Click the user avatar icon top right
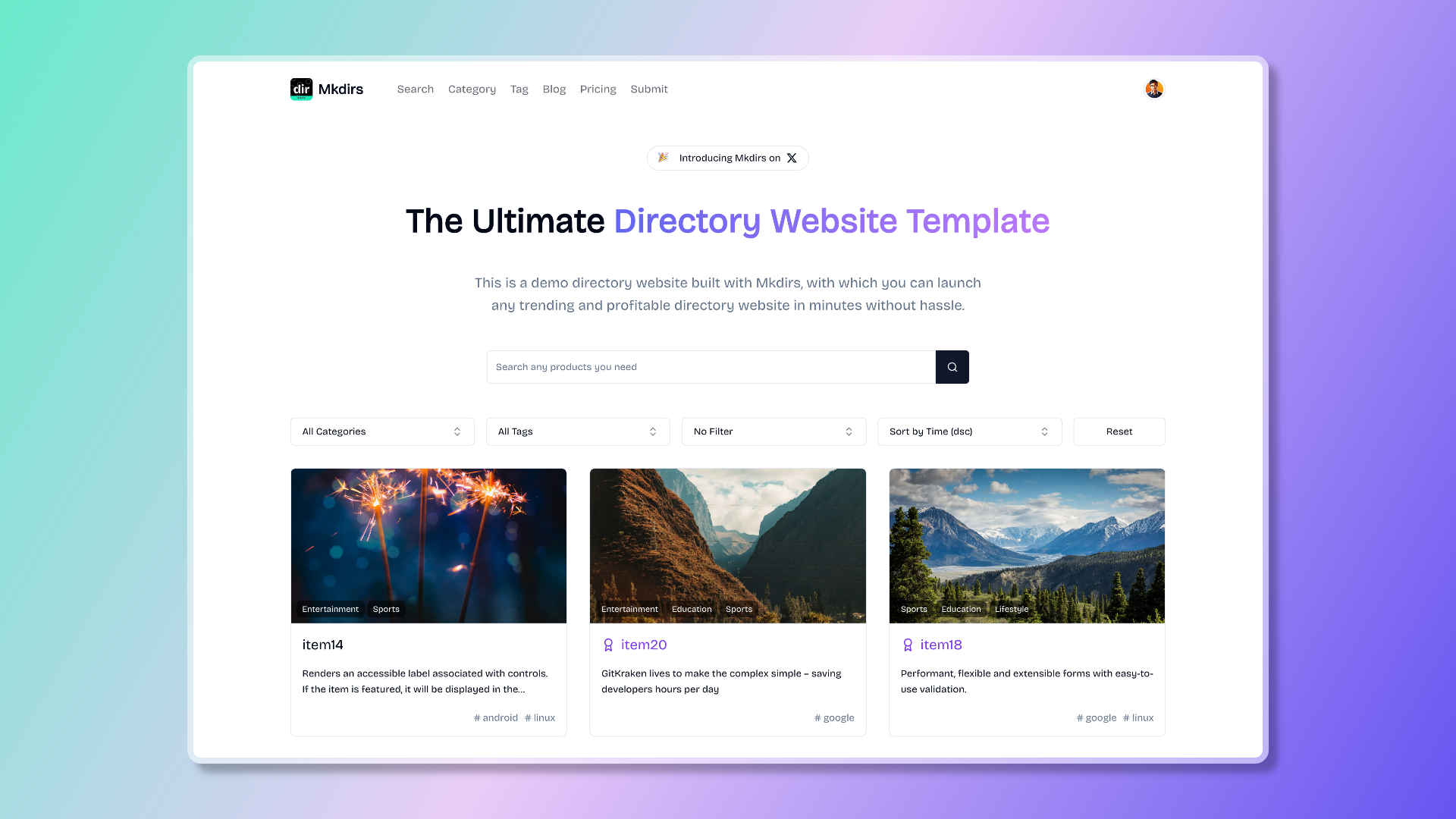Viewport: 1456px width, 819px height. point(1154,89)
